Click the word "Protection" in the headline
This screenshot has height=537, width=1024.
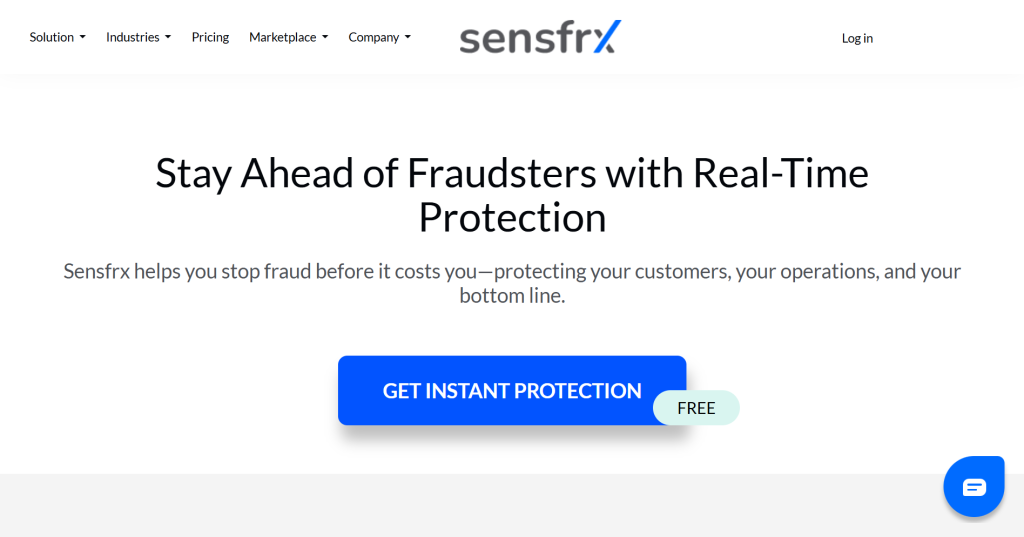(512, 218)
